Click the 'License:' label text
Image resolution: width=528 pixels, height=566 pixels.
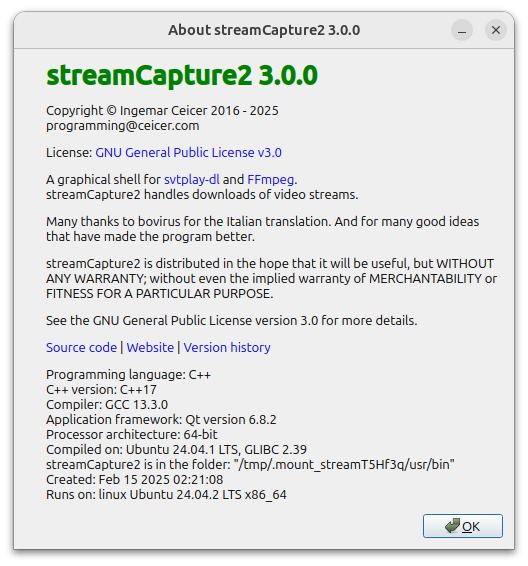coord(69,153)
